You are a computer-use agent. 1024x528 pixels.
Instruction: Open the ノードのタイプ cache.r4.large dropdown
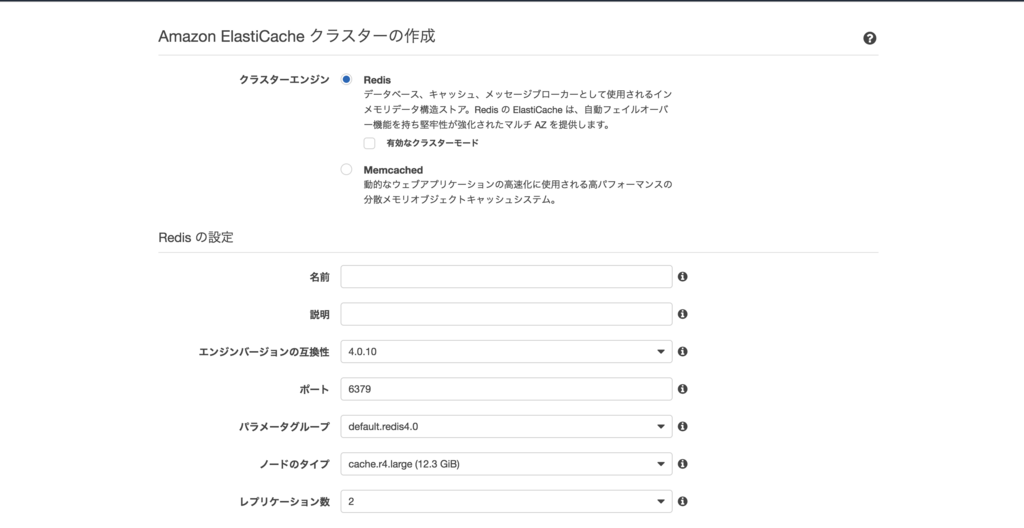click(x=506, y=464)
